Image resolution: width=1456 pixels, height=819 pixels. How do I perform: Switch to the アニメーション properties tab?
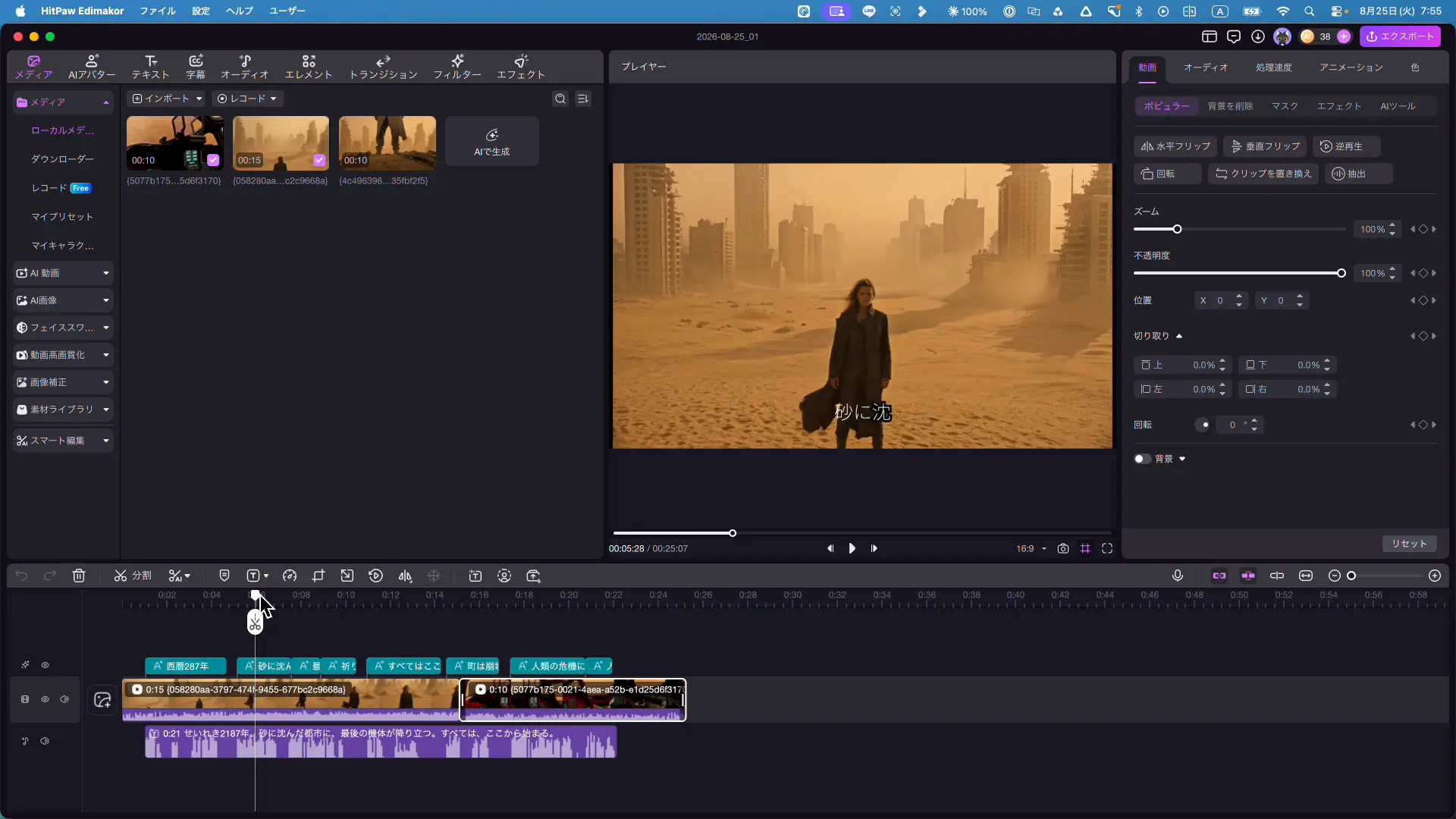(1351, 67)
